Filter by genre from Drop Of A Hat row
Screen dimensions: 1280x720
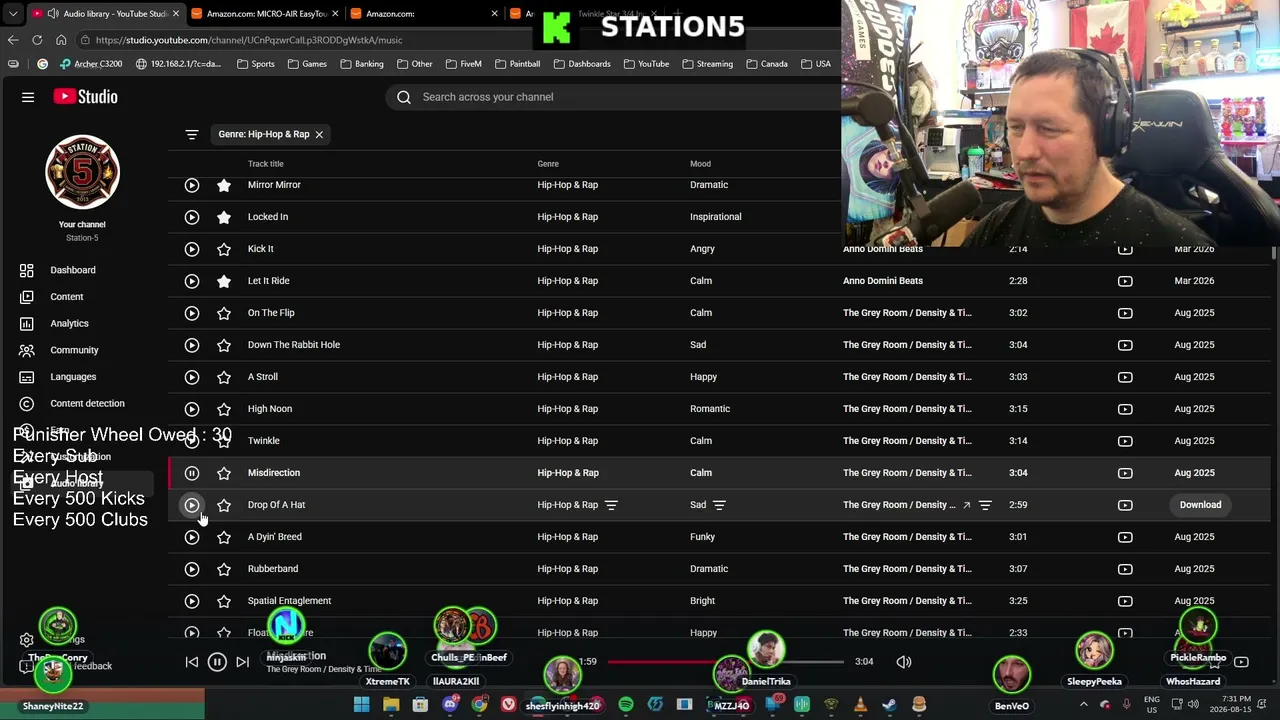click(x=611, y=505)
